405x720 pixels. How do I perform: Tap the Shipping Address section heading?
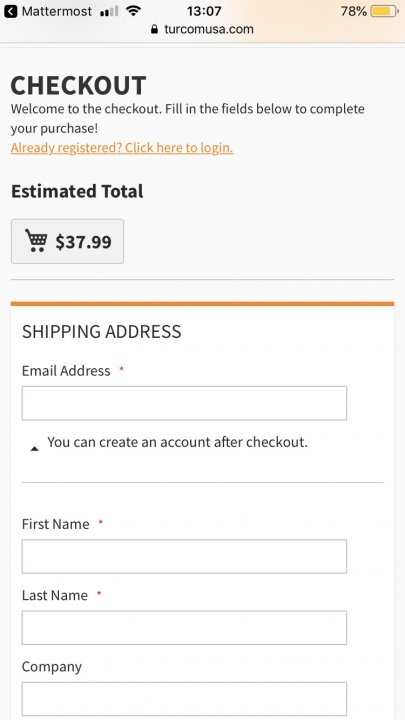[x=101, y=332]
